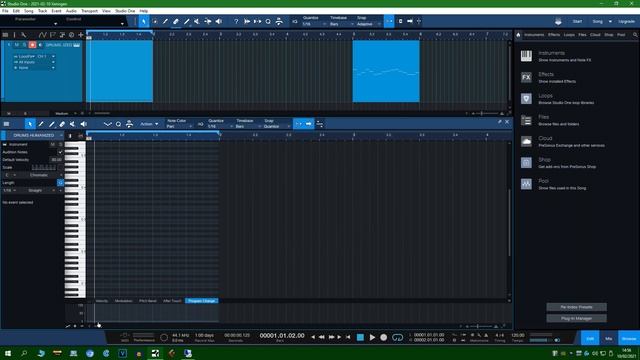
Task: Click the browser Home icon
Action: click(518, 35)
